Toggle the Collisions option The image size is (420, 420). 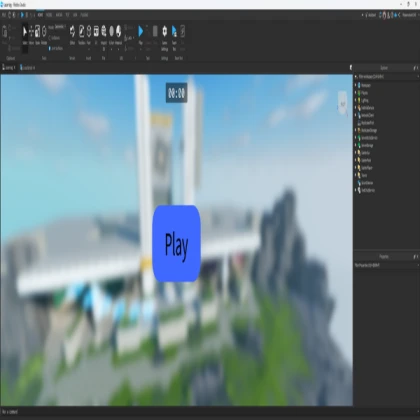[55, 38]
